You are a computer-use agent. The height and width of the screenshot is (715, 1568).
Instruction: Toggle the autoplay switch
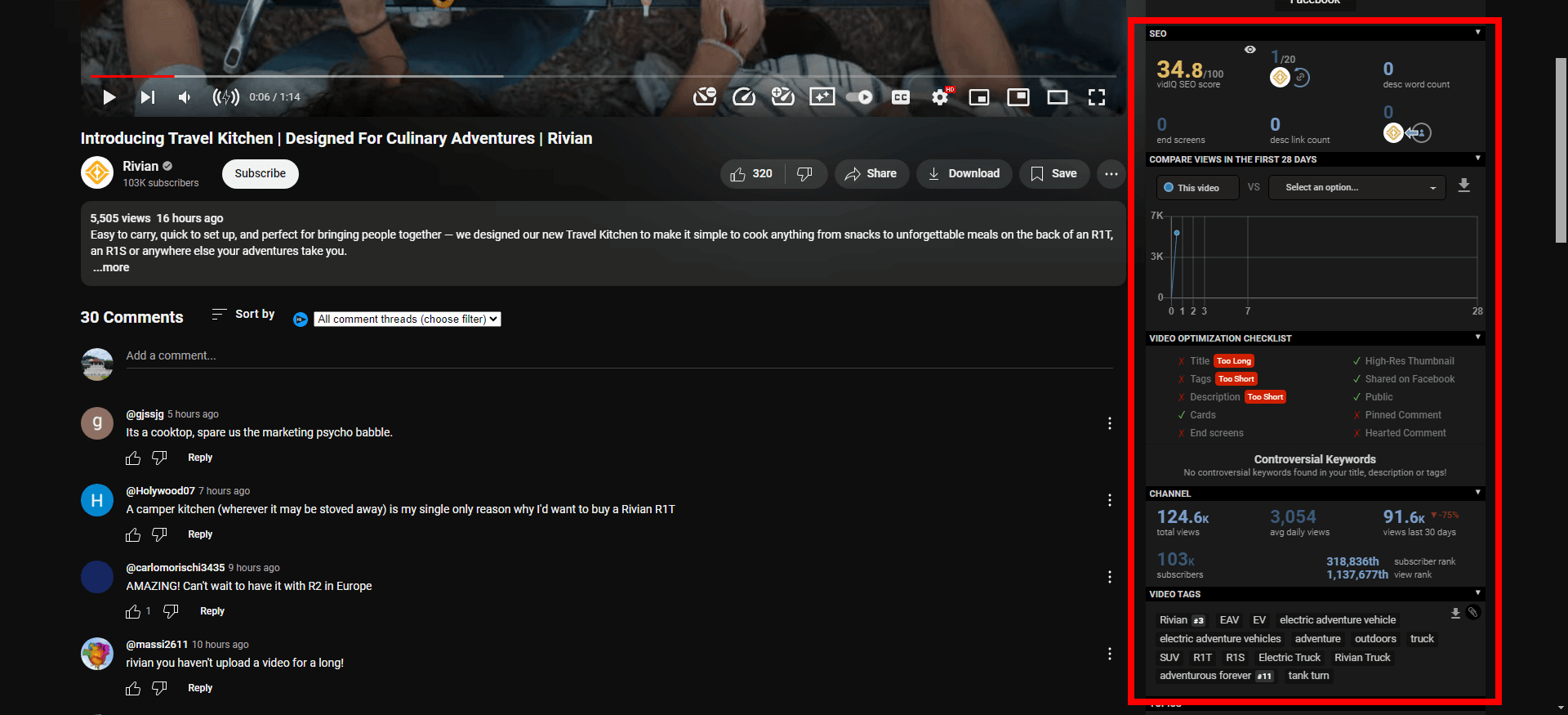[859, 97]
